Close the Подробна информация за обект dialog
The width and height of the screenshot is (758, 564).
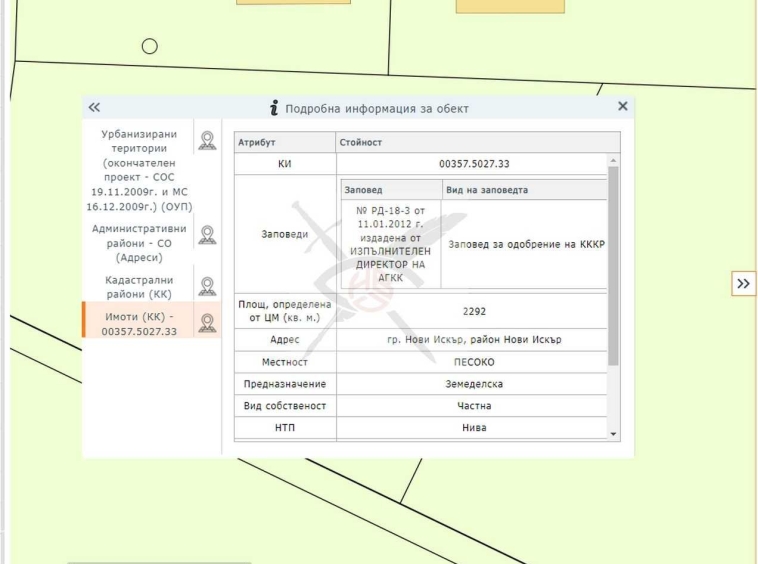tap(622, 107)
